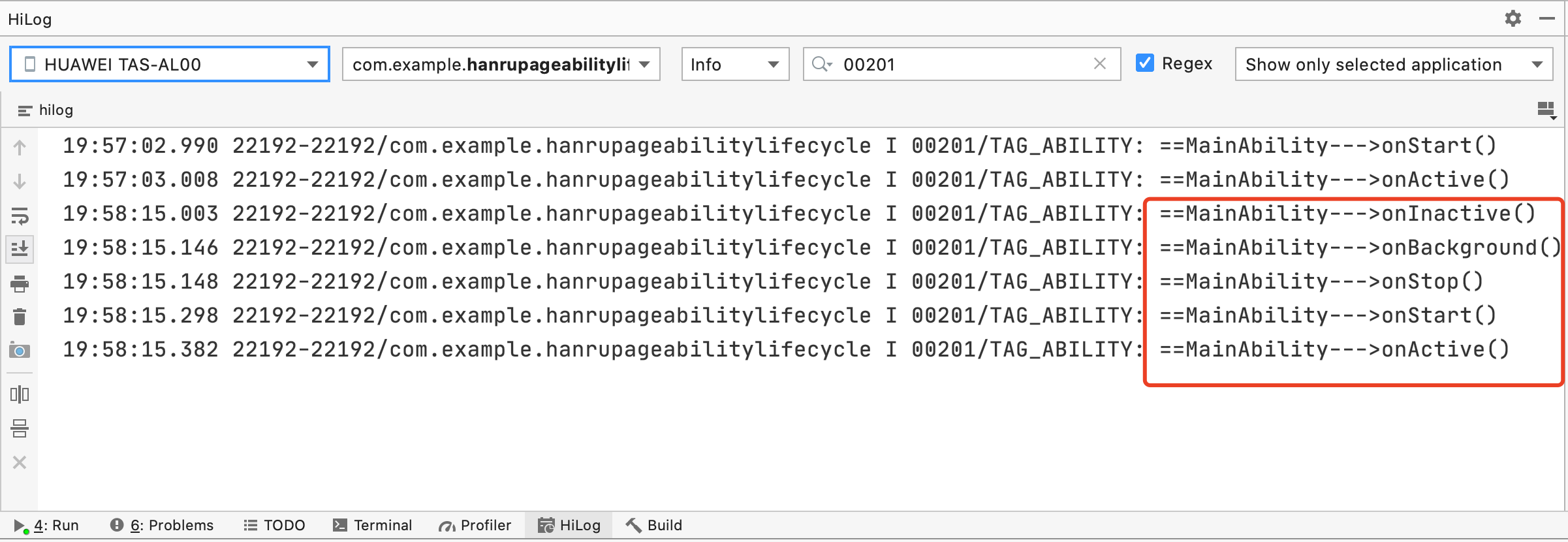Open the Profiler tool window

[475, 525]
